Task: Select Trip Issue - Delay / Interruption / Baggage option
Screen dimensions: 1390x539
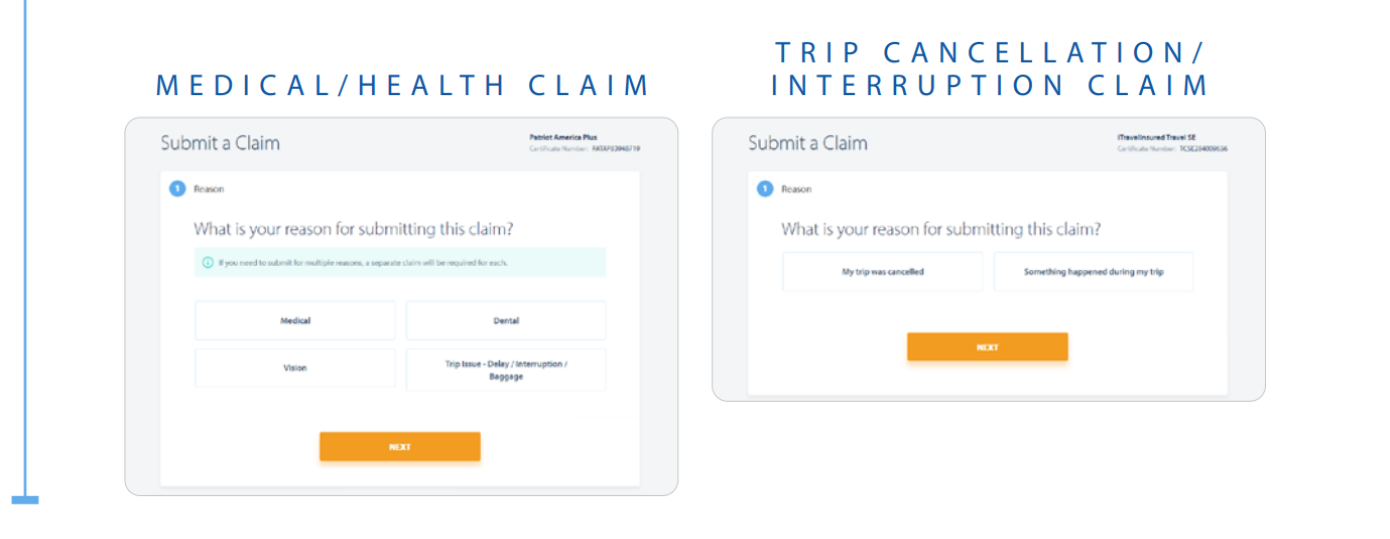Action: [x=506, y=369]
